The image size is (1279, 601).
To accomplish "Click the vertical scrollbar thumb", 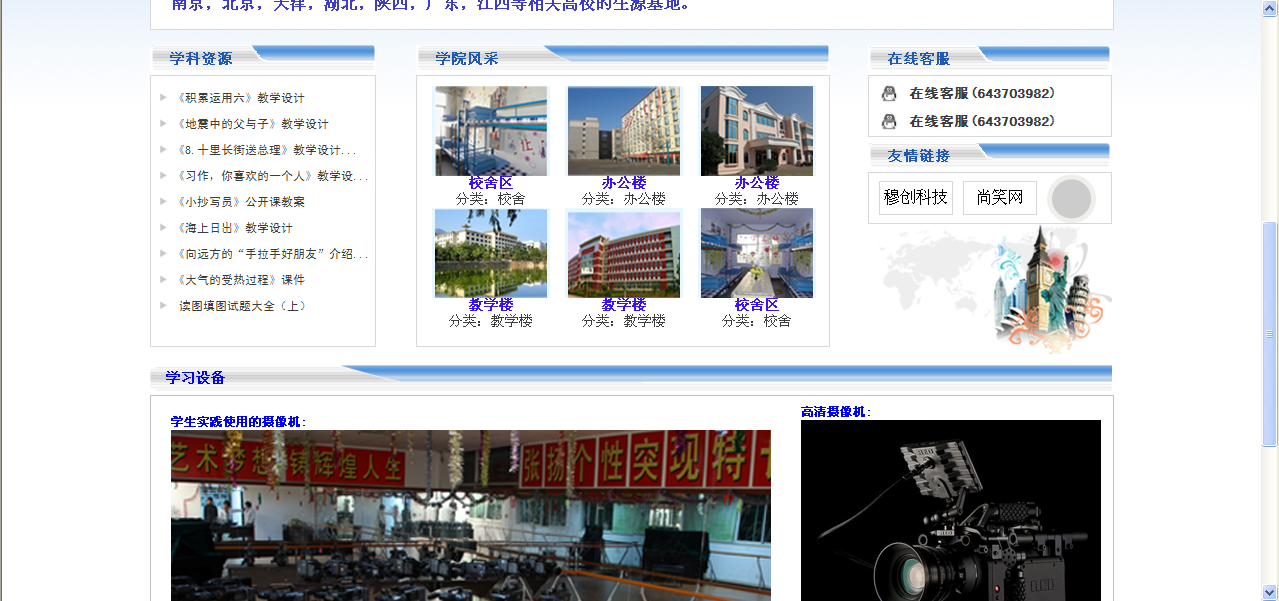I will (1270, 333).
